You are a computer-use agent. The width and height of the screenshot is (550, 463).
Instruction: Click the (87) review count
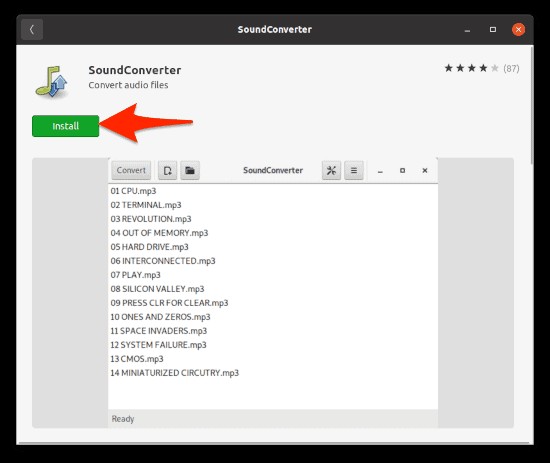511,68
